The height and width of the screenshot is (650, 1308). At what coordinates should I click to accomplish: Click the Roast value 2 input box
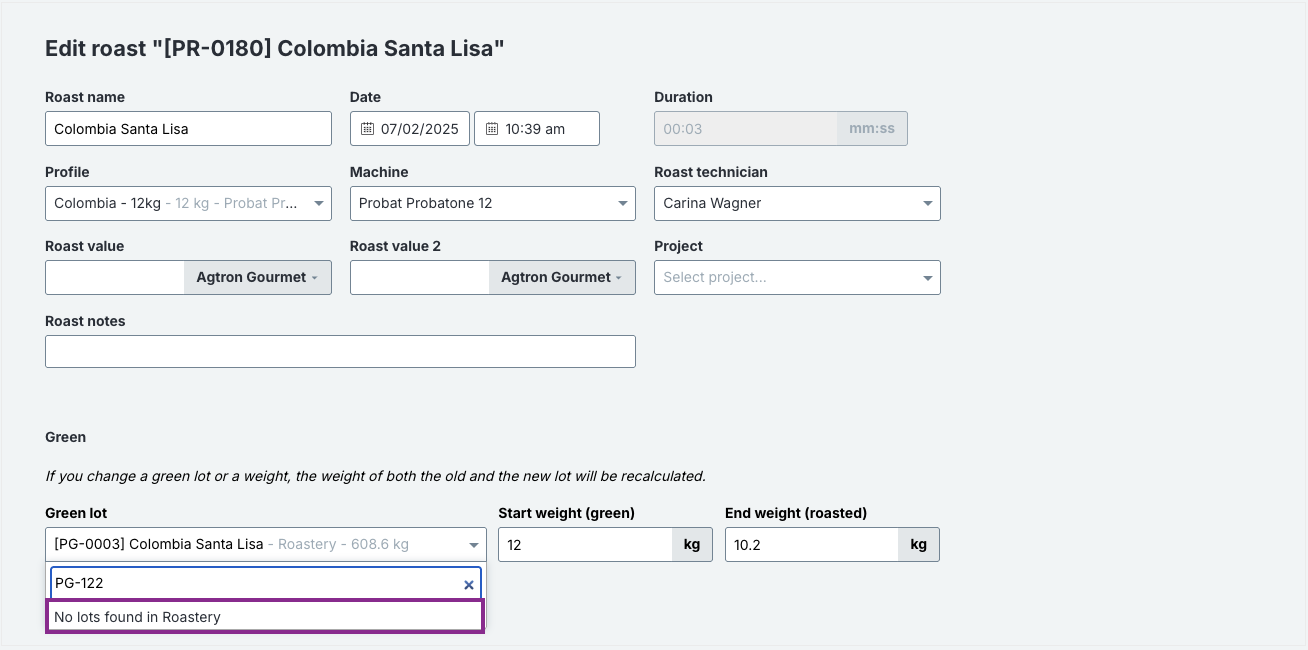pos(420,277)
